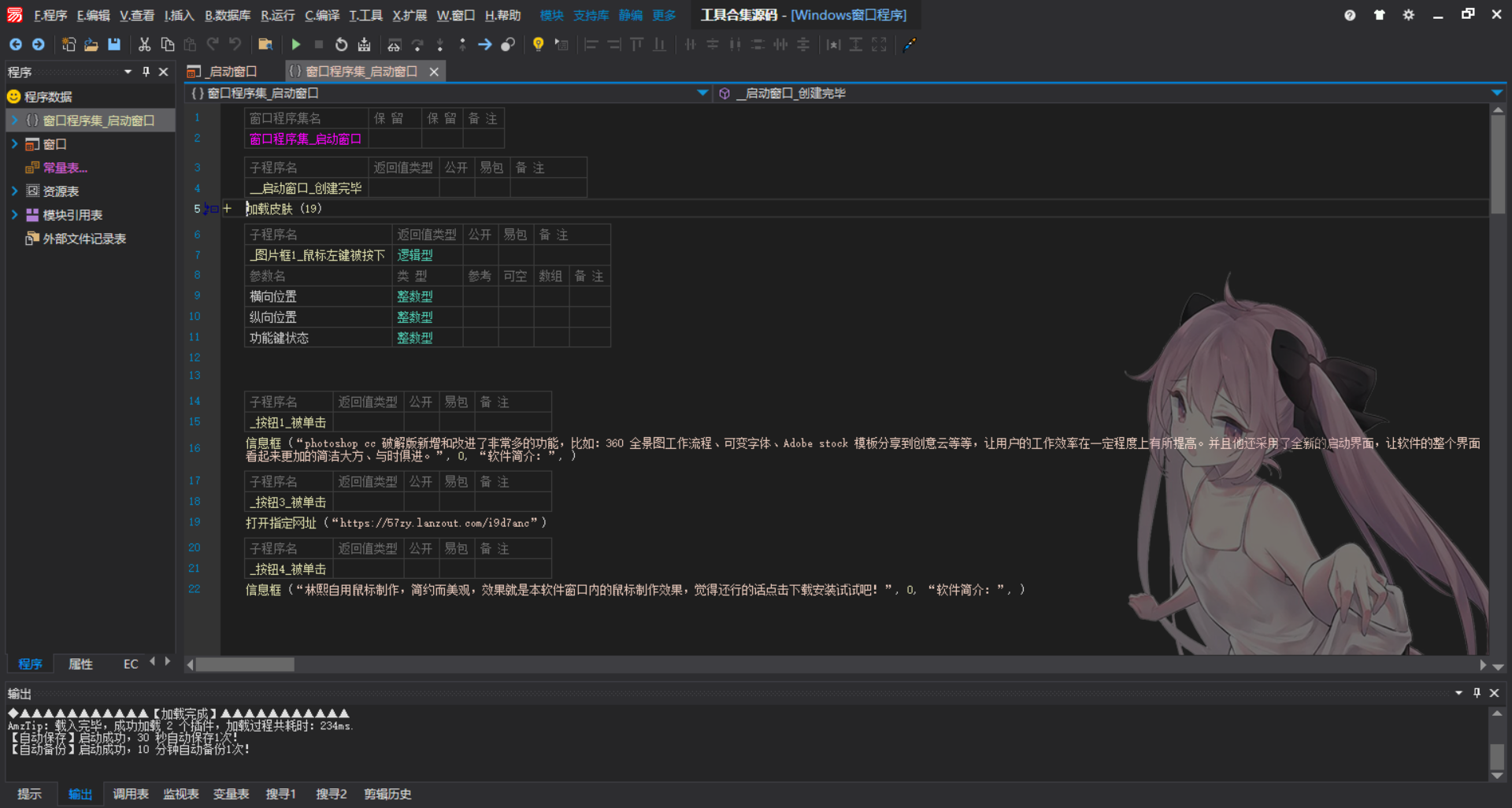Open the help question mark icon
Image resolution: width=1512 pixels, height=808 pixels.
coord(1350,15)
